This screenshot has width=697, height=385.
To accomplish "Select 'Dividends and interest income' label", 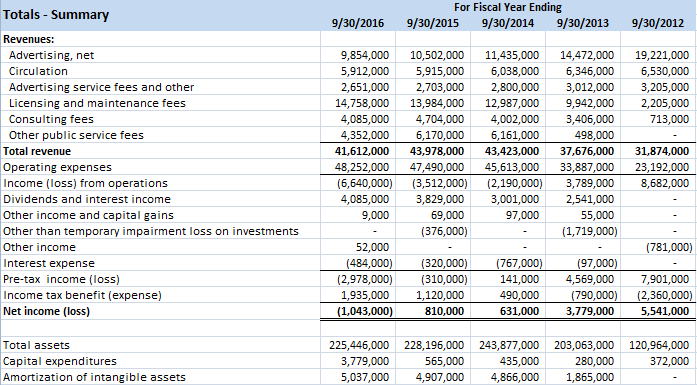I will (x=87, y=199).
